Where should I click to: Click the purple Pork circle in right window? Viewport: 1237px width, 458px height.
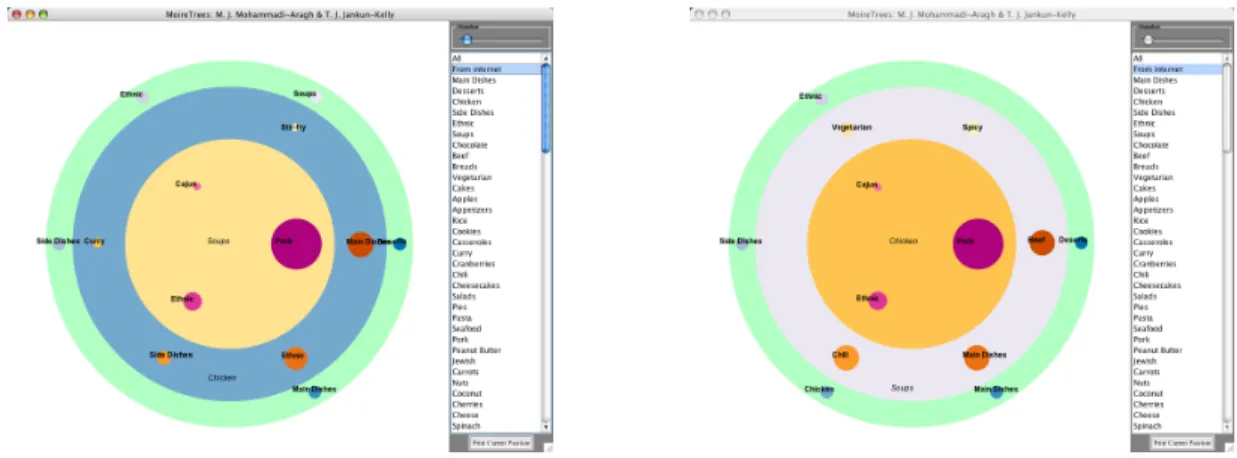[x=978, y=244]
